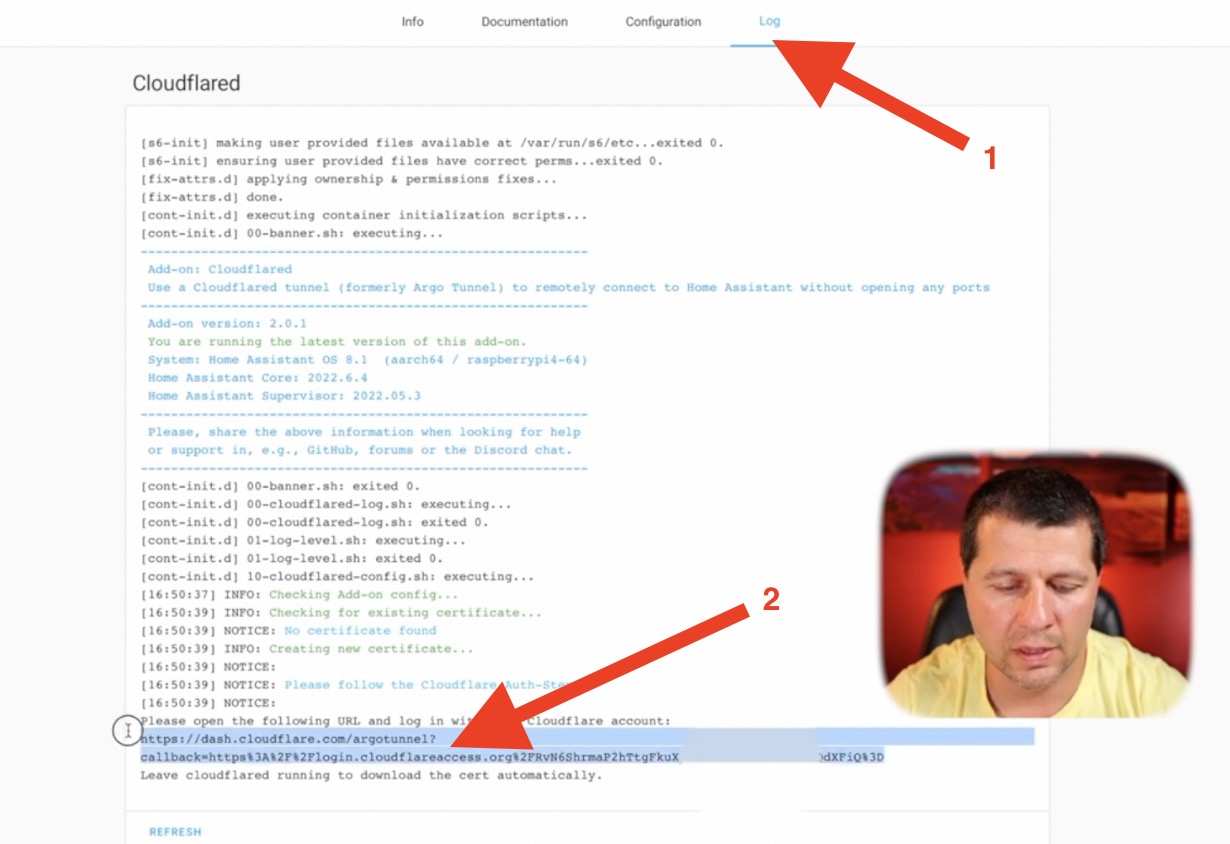Open the Configuration tab
Viewport: 1230px width, 844px height.
click(x=663, y=21)
